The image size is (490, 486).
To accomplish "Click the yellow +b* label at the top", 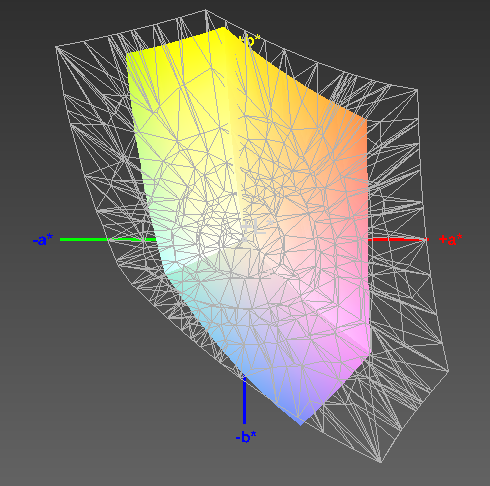I will [249, 41].
